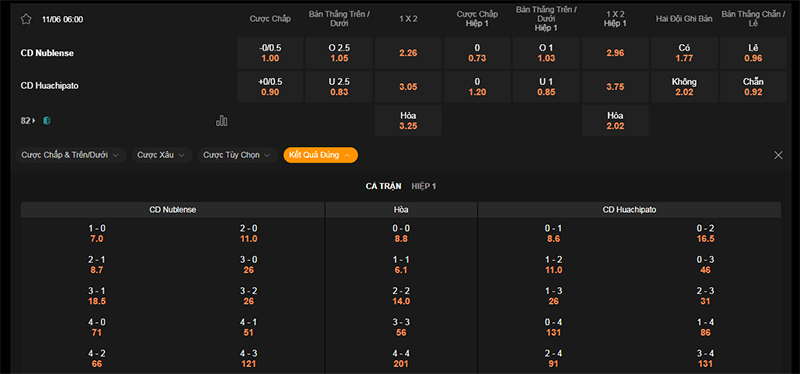Close the expanded markets panel with X
This screenshot has height=374, width=800.
(x=778, y=155)
